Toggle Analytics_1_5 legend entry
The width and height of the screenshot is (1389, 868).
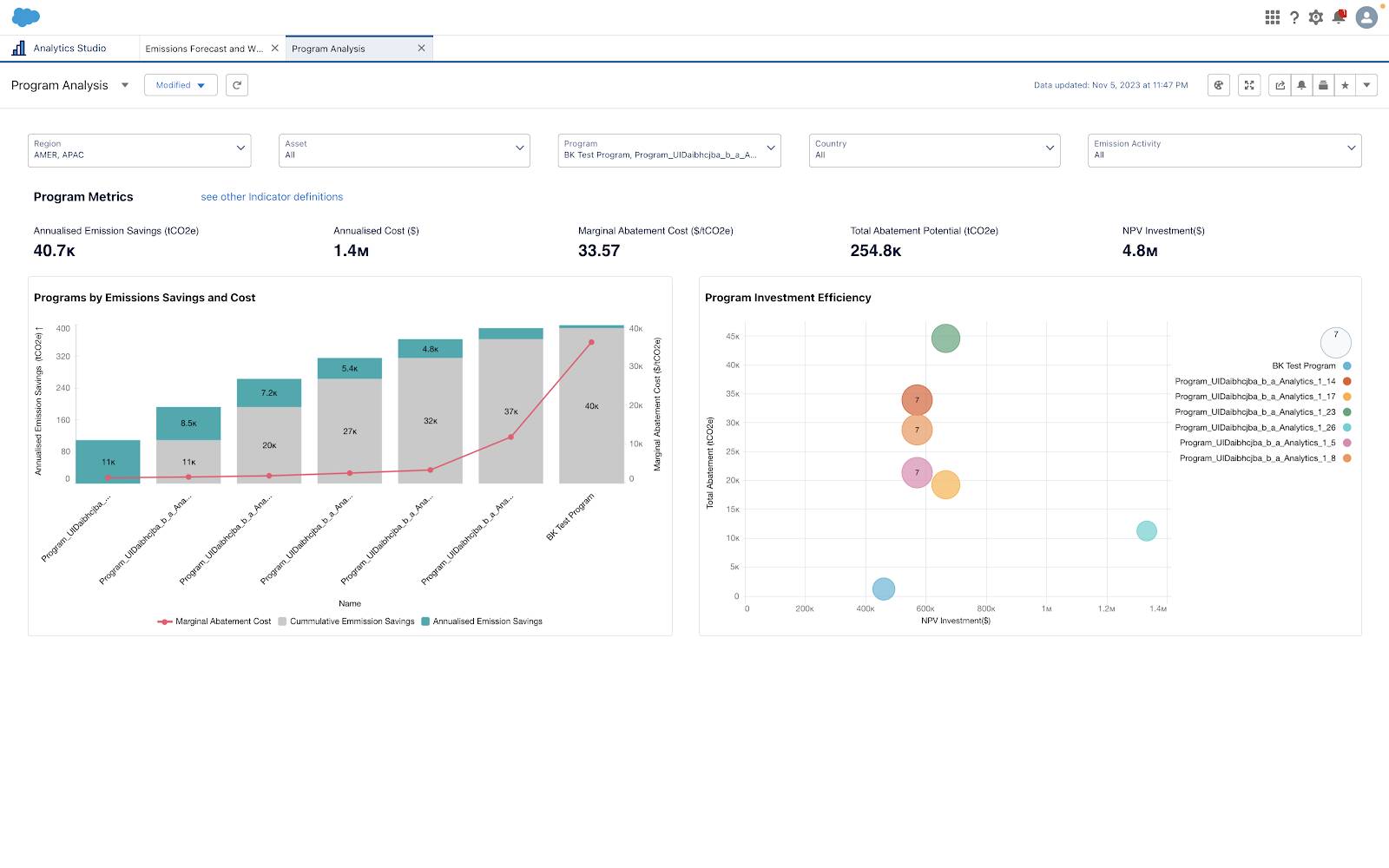1266,443
